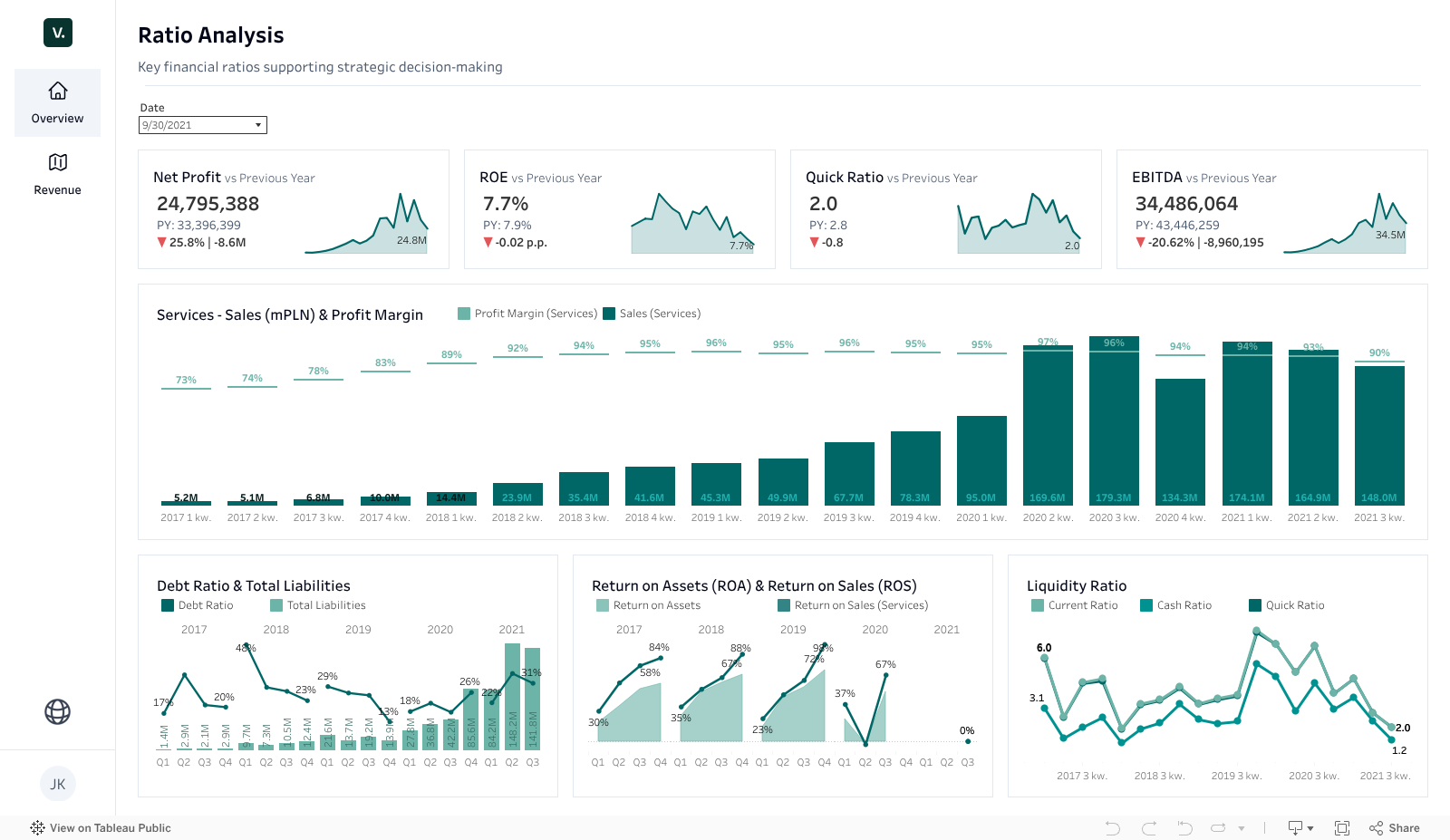The image size is (1450, 840).
Task: Click the red down-triangle under EBITDA
Action: tap(1140, 242)
